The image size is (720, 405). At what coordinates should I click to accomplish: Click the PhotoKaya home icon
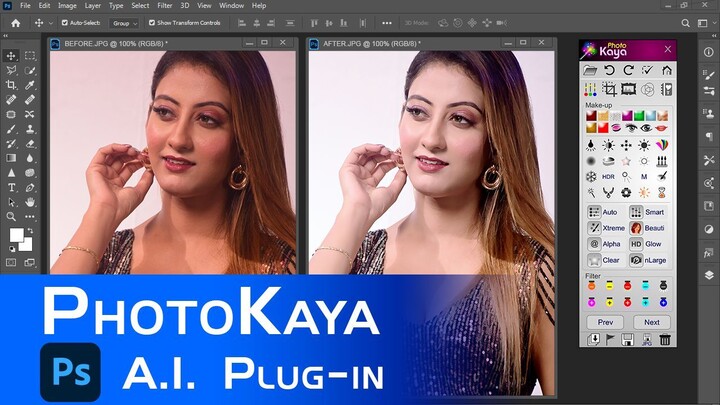pos(667,70)
